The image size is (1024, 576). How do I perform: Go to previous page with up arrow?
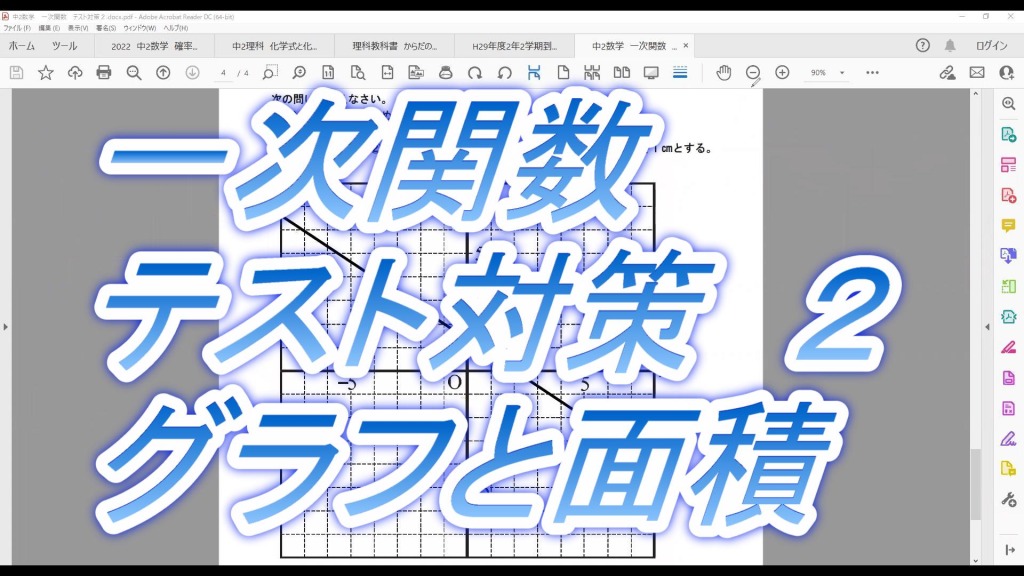tap(163, 73)
